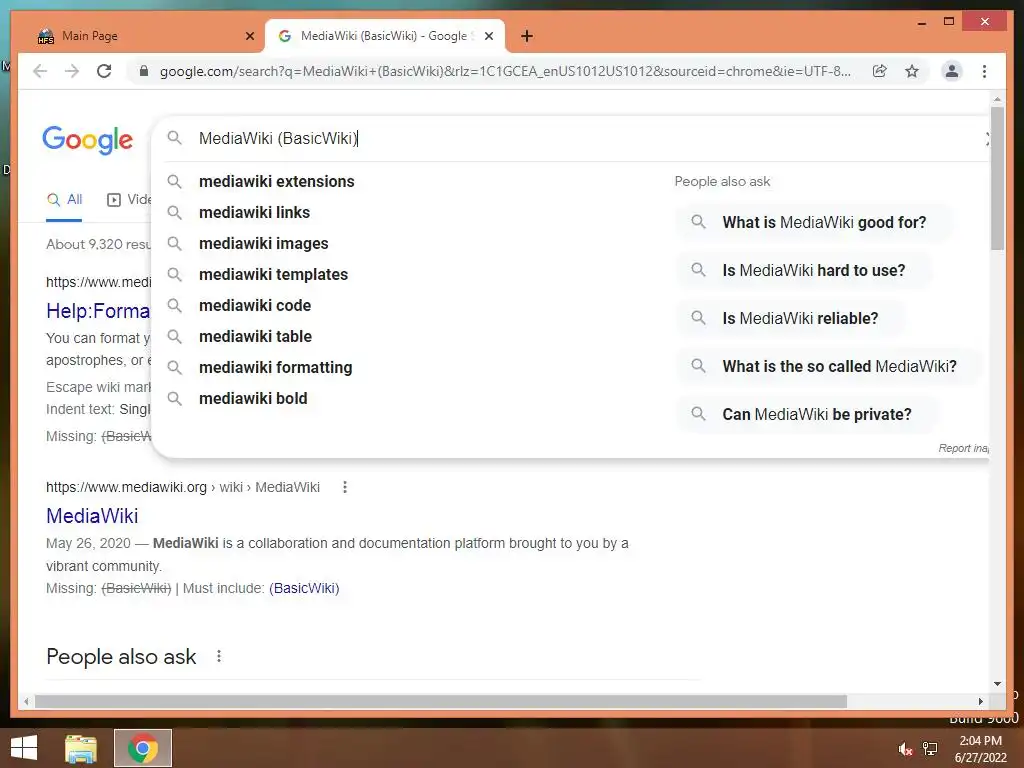The height and width of the screenshot is (768, 1024).
Task: Click the Google logo
Action: [x=88, y=140]
